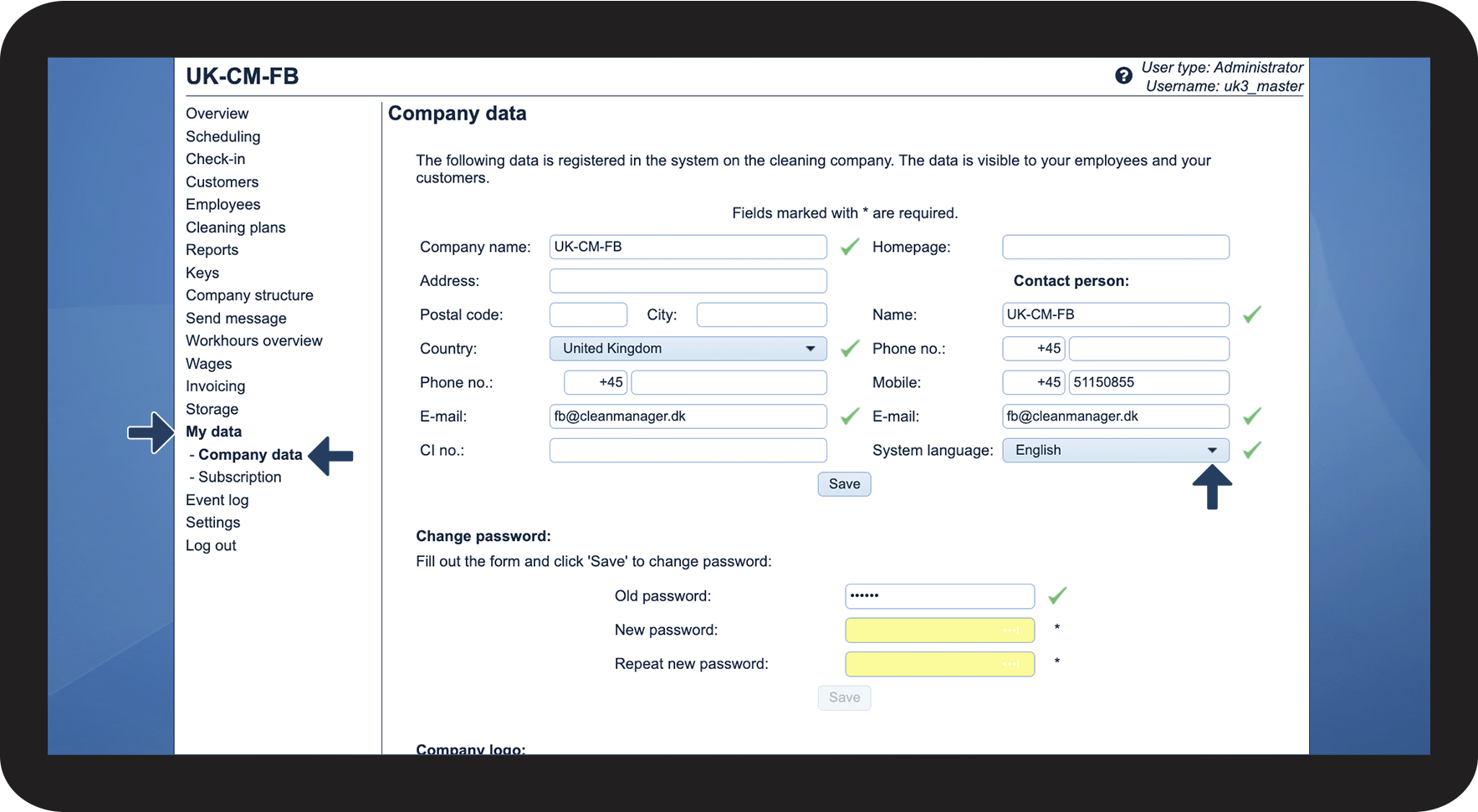Click green checkmark beside contact Name field

coord(1251,314)
